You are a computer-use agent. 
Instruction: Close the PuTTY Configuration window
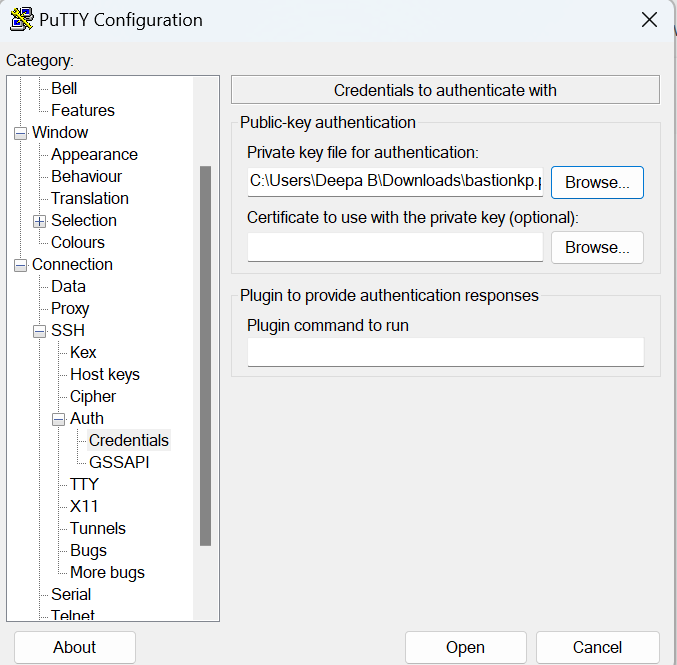pos(649,20)
